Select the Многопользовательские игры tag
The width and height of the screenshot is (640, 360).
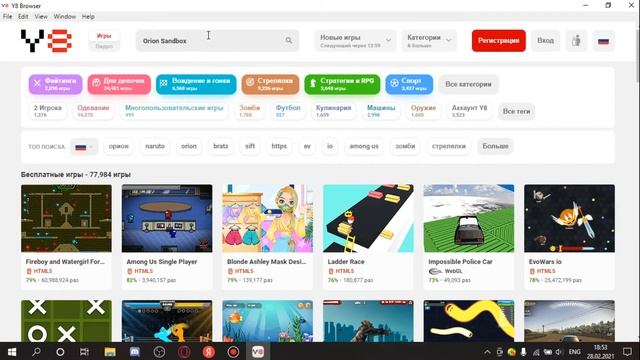[174, 111]
